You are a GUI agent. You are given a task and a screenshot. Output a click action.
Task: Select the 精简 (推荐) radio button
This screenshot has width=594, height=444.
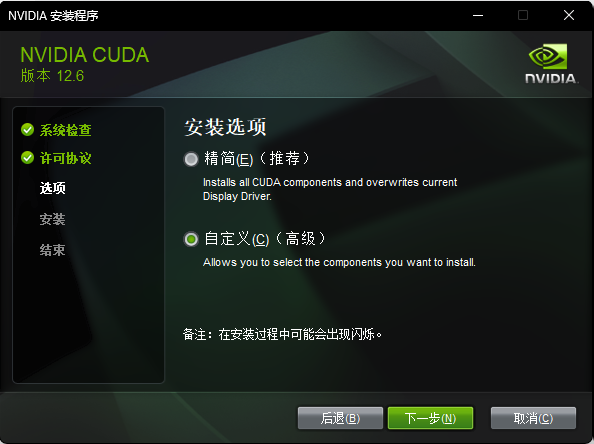click(191, 159)
